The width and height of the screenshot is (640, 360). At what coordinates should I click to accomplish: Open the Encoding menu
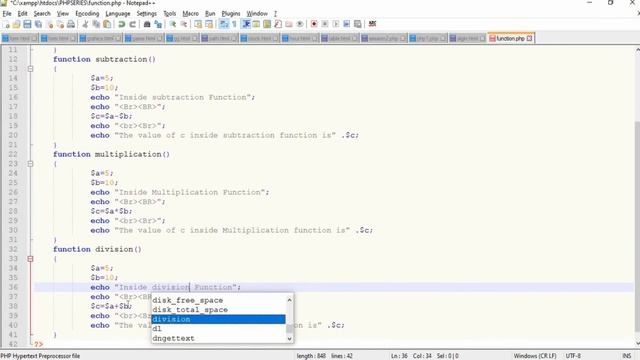tap(87, 13)
